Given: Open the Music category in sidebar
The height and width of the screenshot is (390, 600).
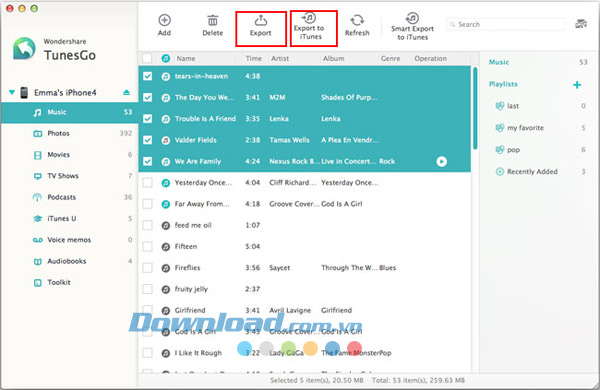Looking at the screenshot, I should [x=70, y=113].
